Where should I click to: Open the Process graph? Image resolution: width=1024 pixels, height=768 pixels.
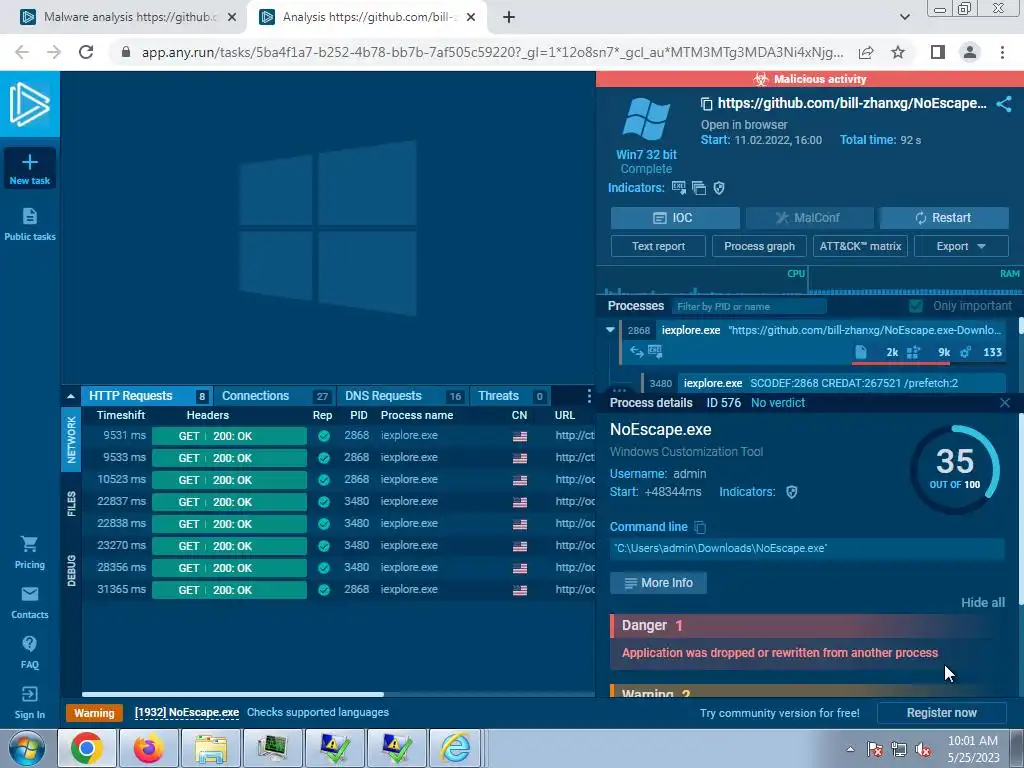point(759,246)
